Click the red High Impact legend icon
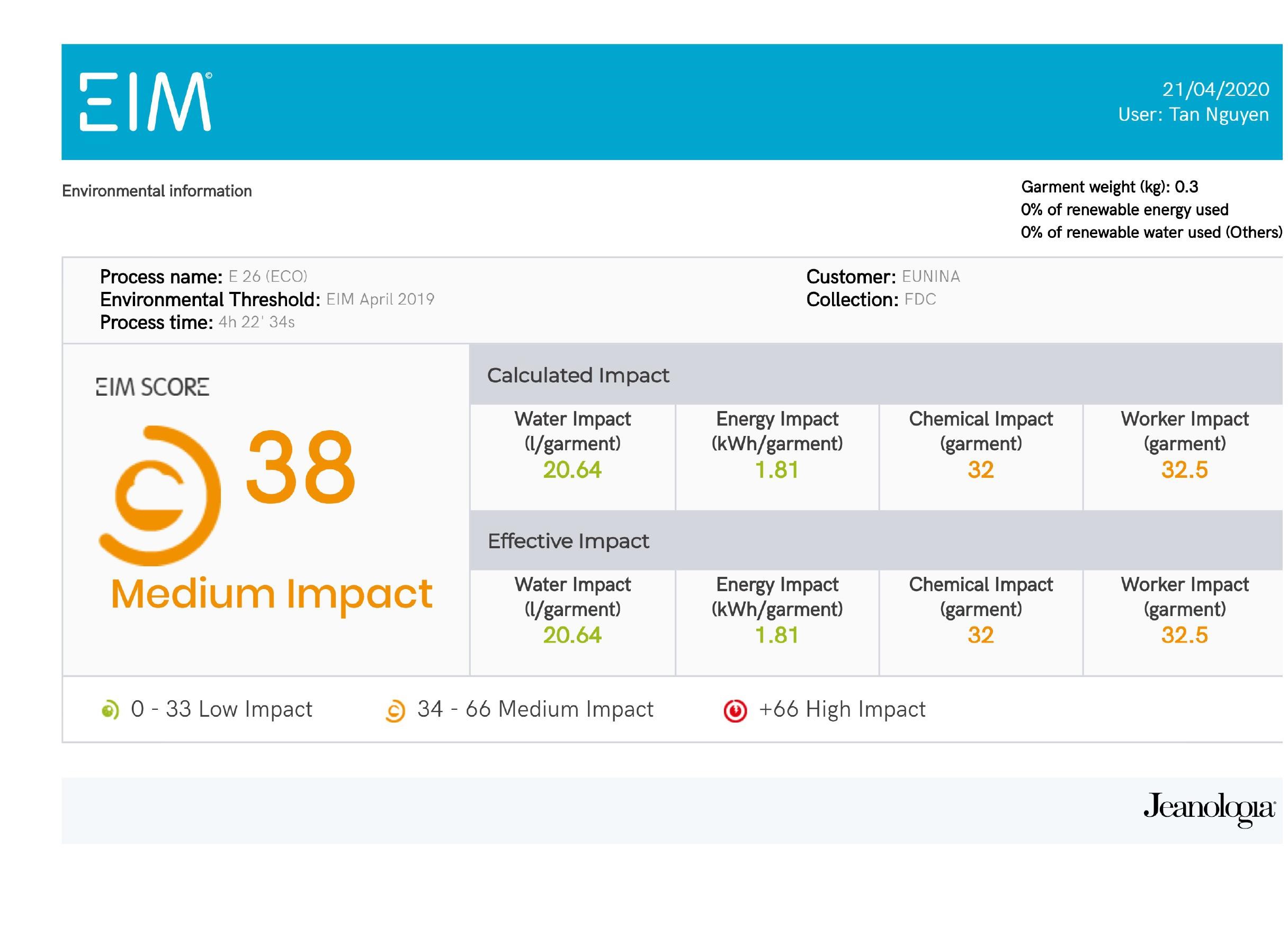 pos(735,710)
